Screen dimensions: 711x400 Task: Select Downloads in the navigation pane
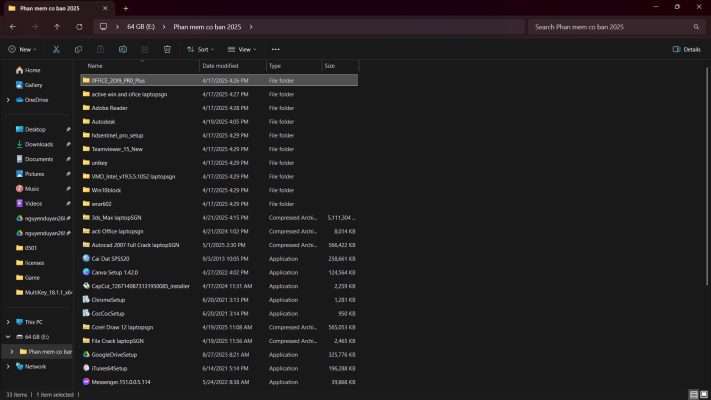click(39, 144)
